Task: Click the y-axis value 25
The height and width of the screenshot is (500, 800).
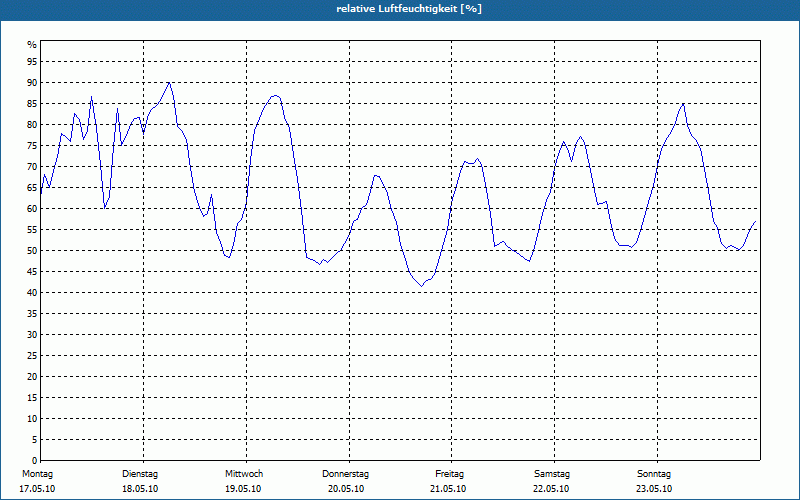Action: [x=32, y=356]
